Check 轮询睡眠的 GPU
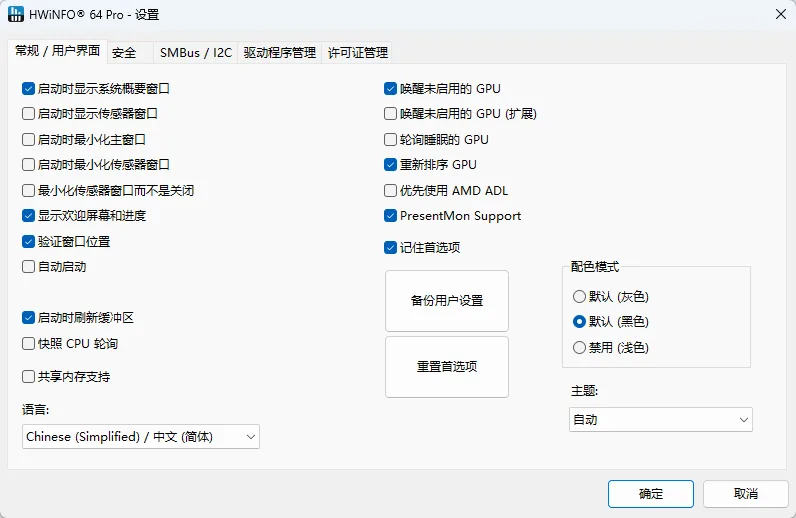Viewport: 796px width, 518px height. [390, 139]
